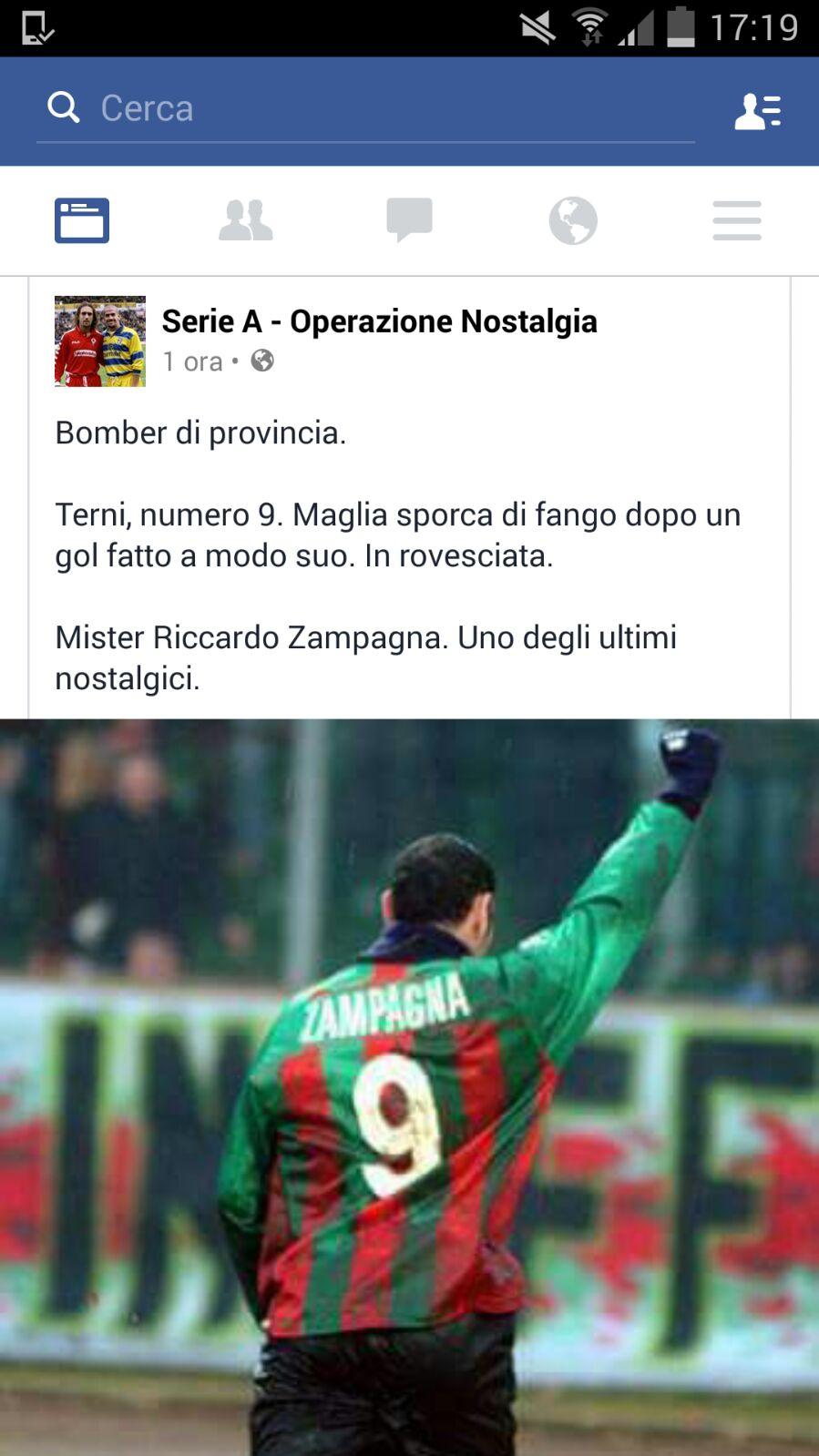Image resolution: width=819 pixels, height=1456 pixels.
Task: Open the Messages chat bubble tab
Action: 409,220
